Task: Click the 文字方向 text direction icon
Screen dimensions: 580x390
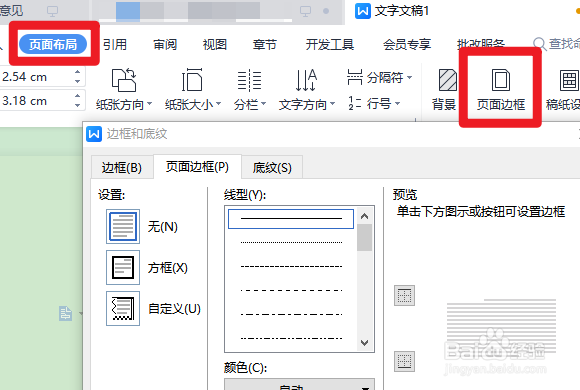Action: [306, 80]
